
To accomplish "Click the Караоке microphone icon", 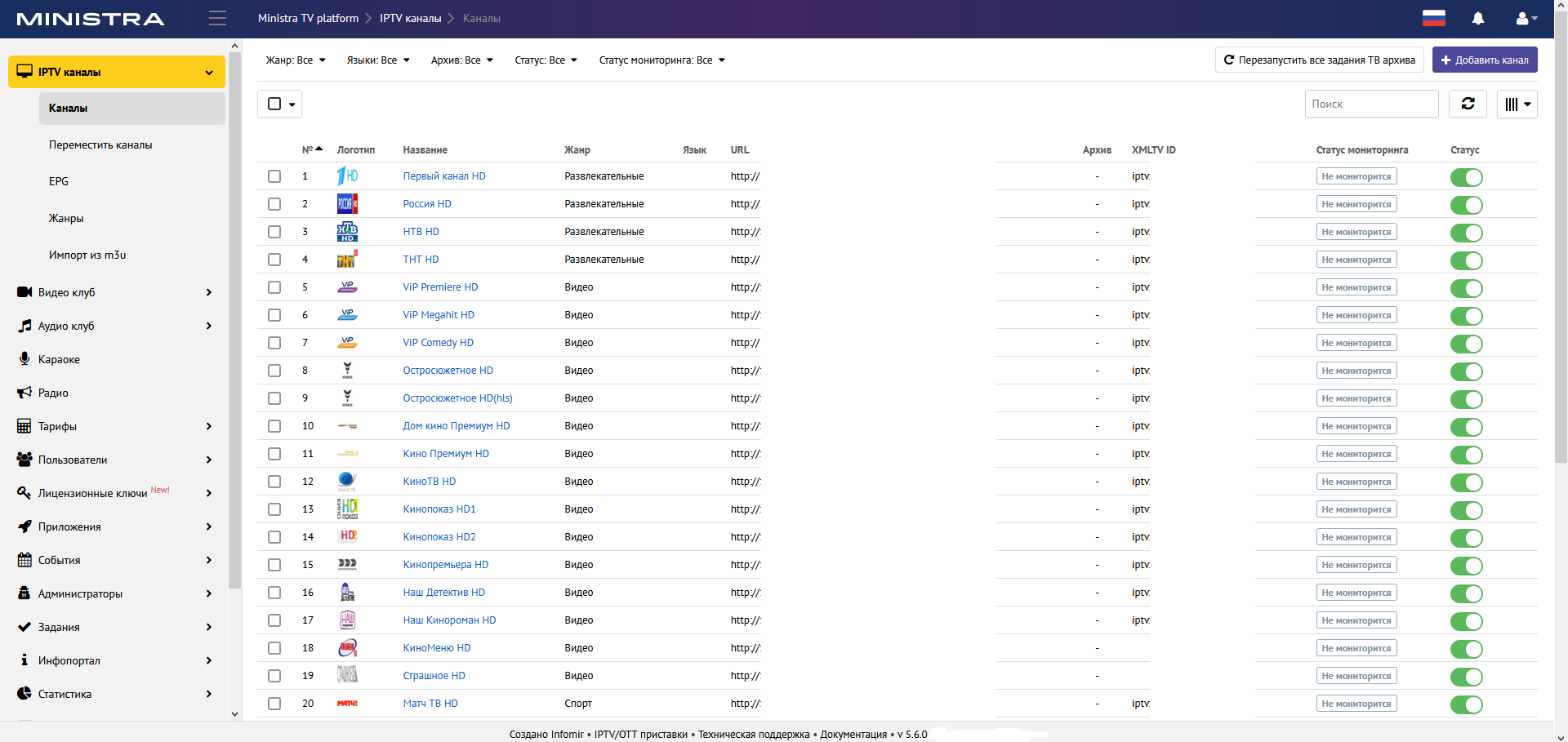I will click(x=24, y=359).
